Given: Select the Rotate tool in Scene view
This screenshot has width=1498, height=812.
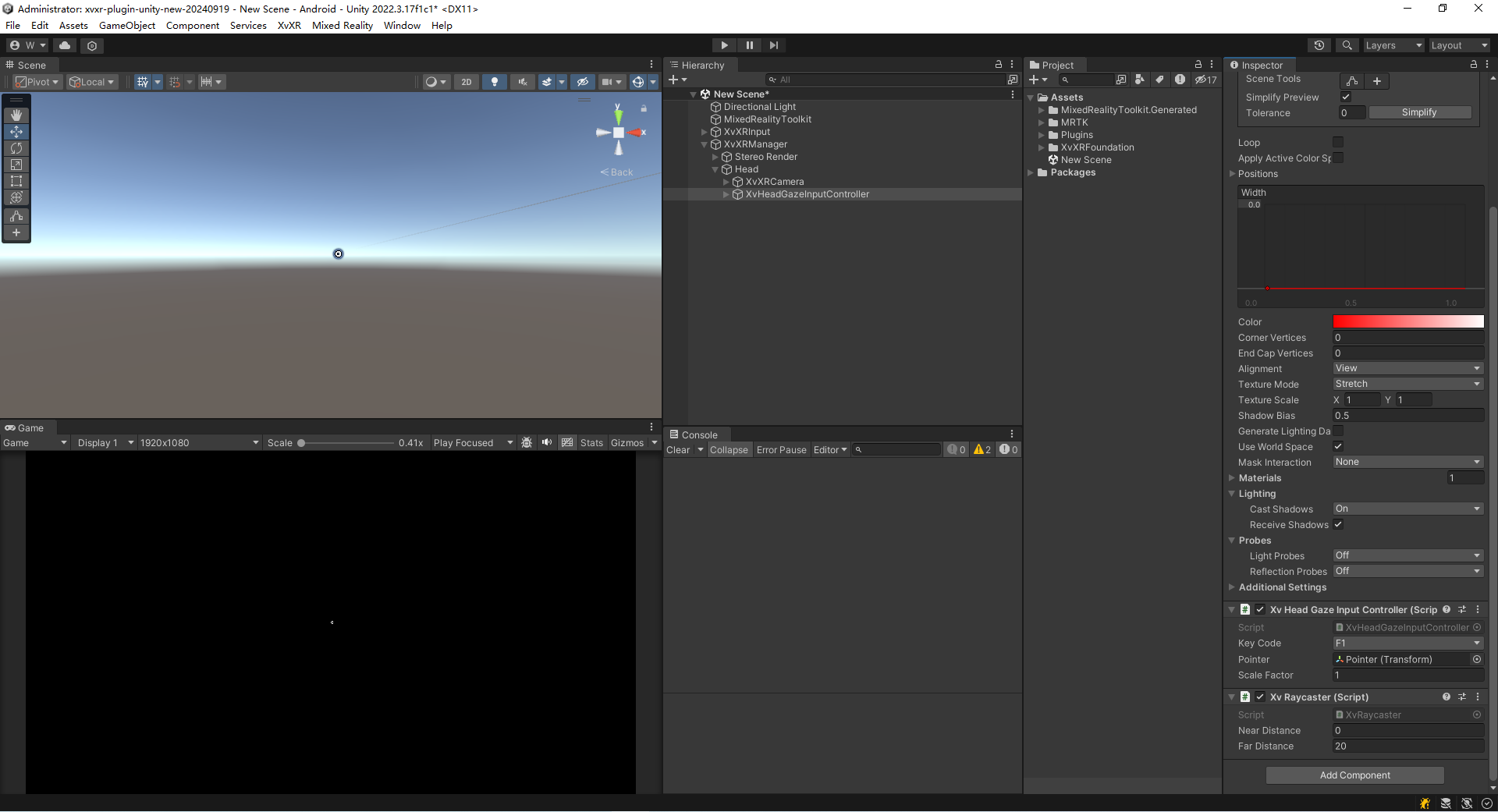Looking at the screenshot, I should pyautogui.click(x=16, y=148).
